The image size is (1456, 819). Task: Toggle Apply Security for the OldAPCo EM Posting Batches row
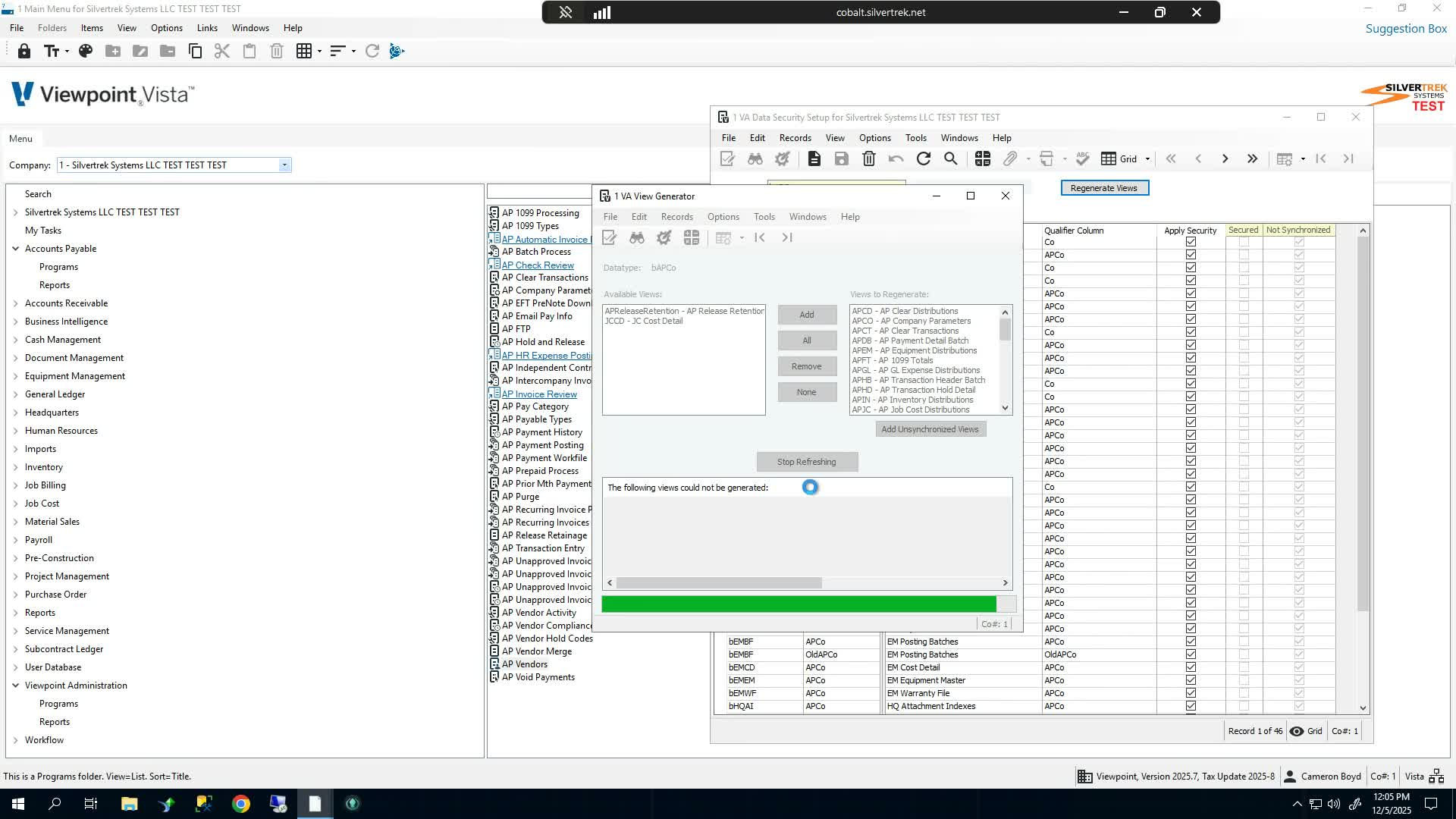coord(1191,654)
